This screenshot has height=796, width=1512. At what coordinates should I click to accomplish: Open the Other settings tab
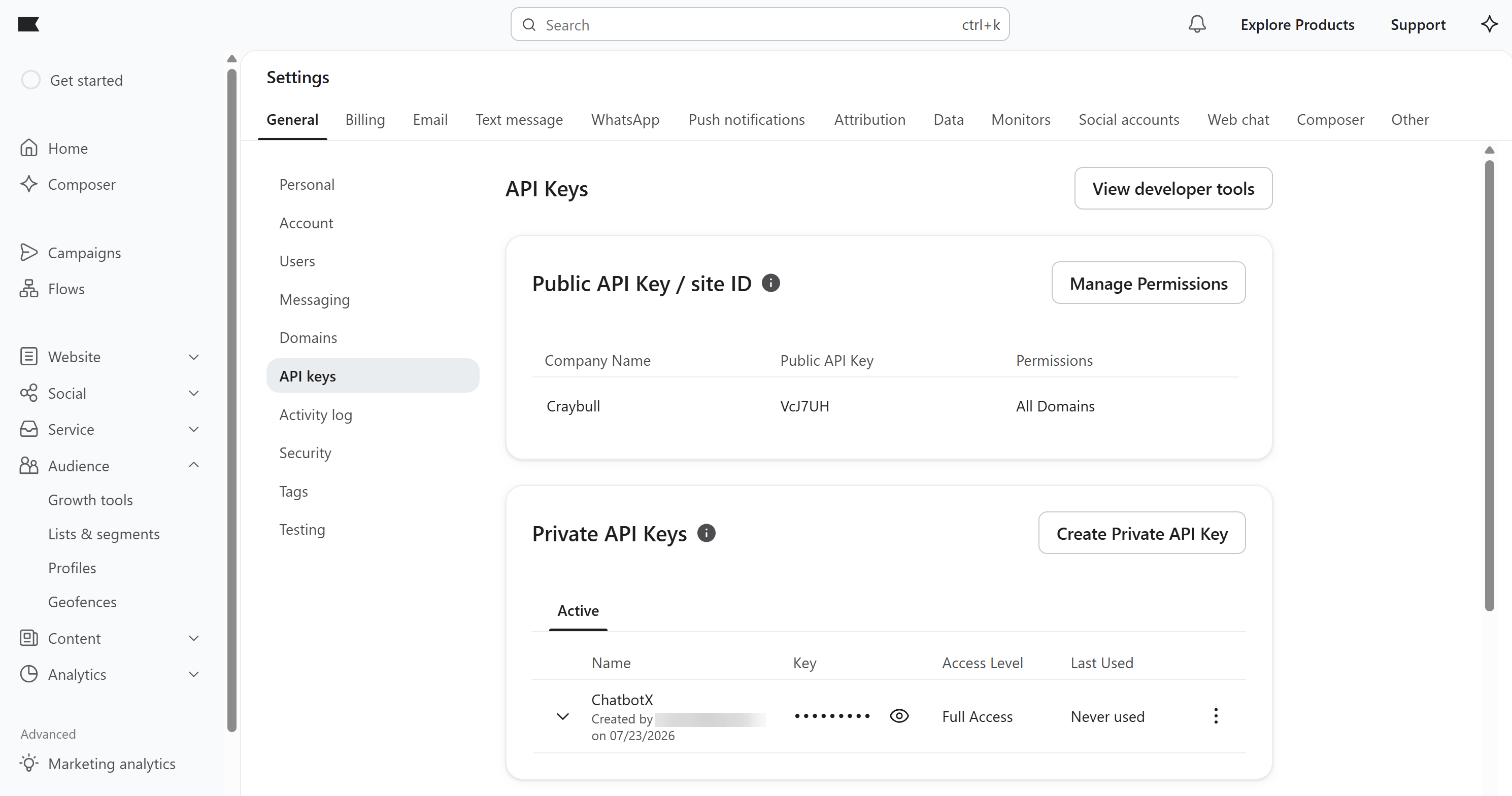pyautogui.click(x=1410, y=120)
